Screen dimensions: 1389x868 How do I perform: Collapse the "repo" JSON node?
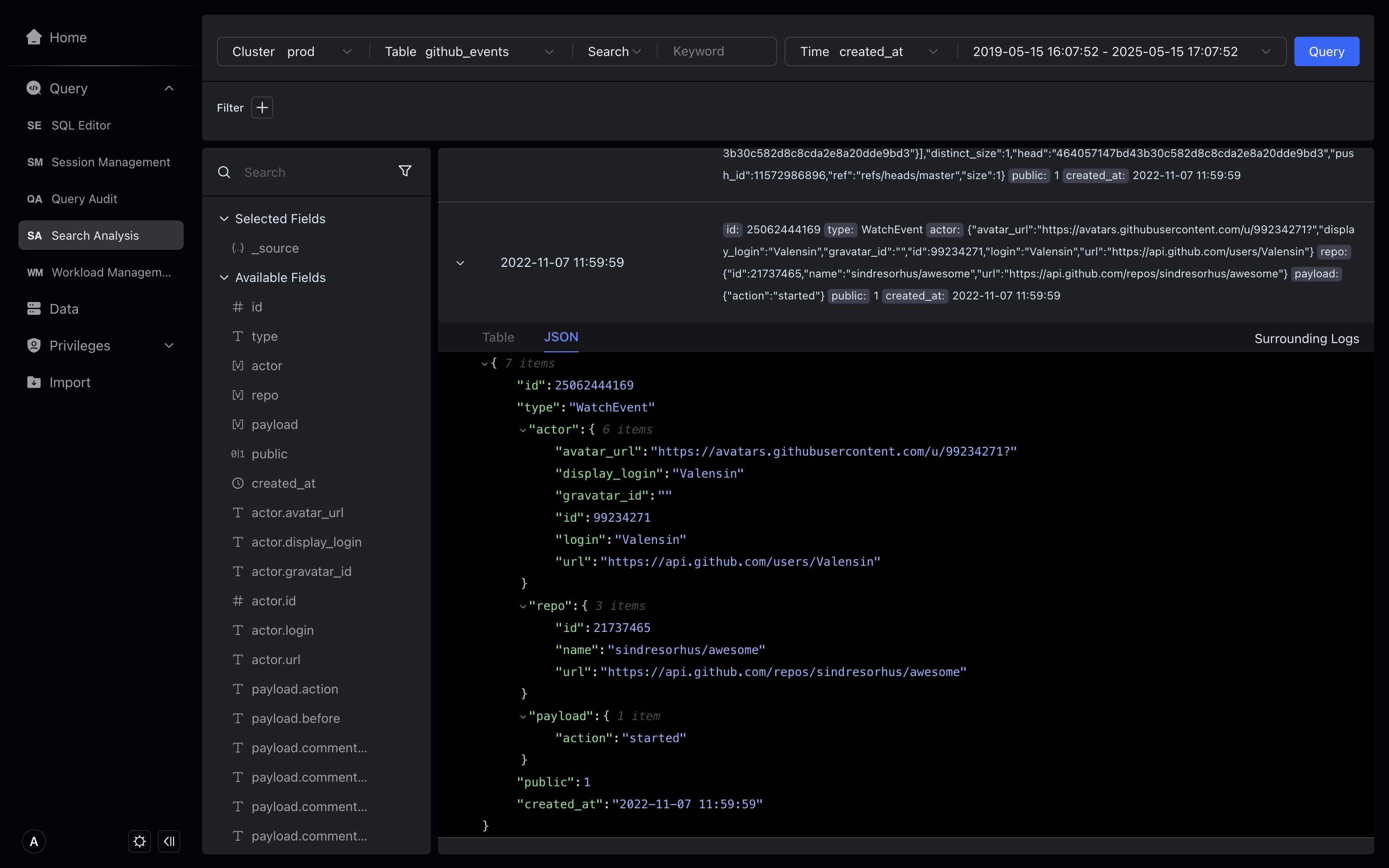click(x=523, y=606)
